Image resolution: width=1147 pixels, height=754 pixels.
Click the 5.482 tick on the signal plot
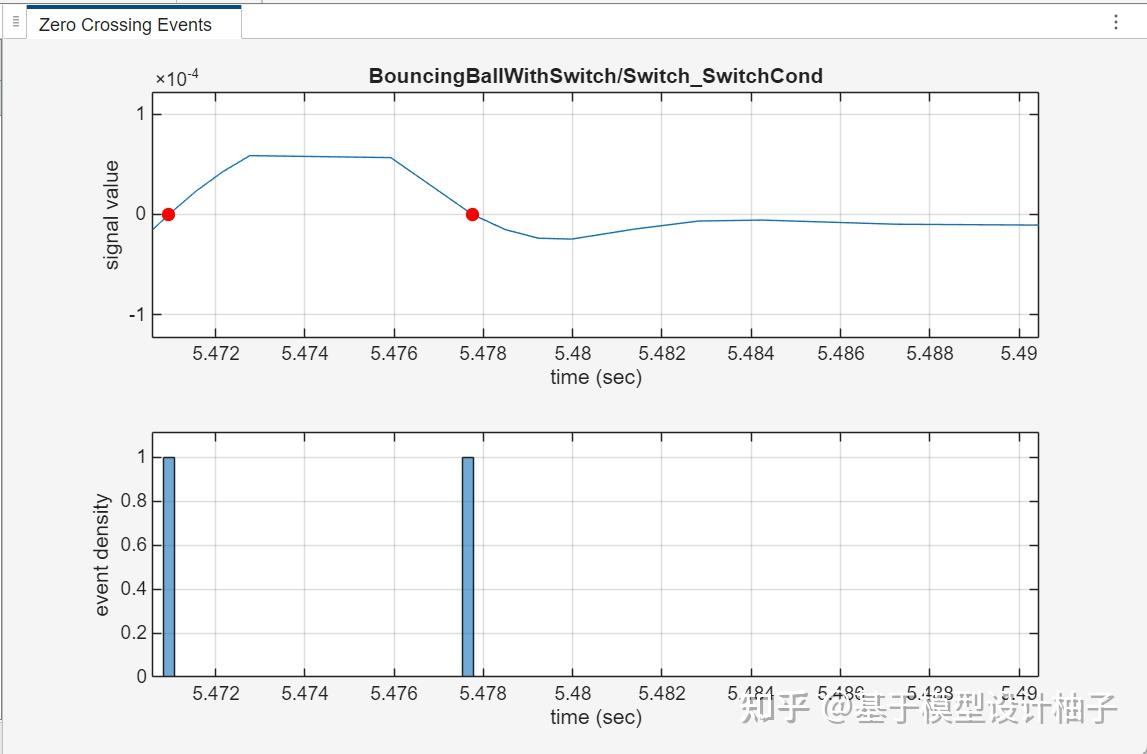tap(662, 354)
